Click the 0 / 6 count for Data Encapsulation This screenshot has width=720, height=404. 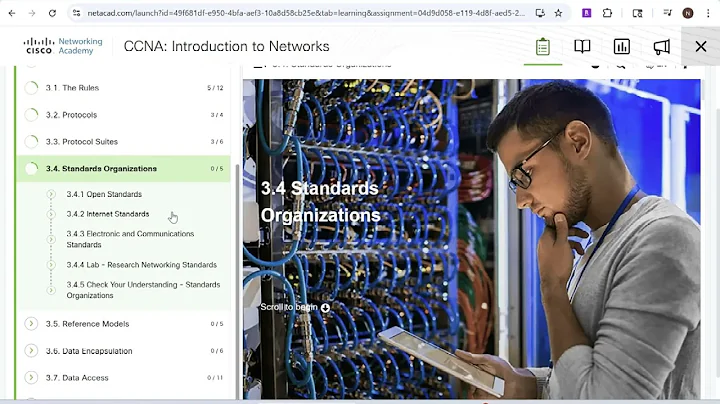(217, 351)
